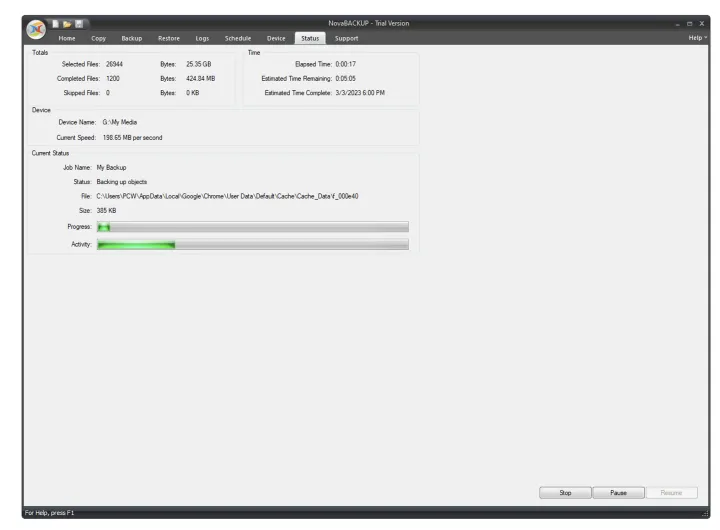Go to the Backup tab

click(x=132, y=38)
